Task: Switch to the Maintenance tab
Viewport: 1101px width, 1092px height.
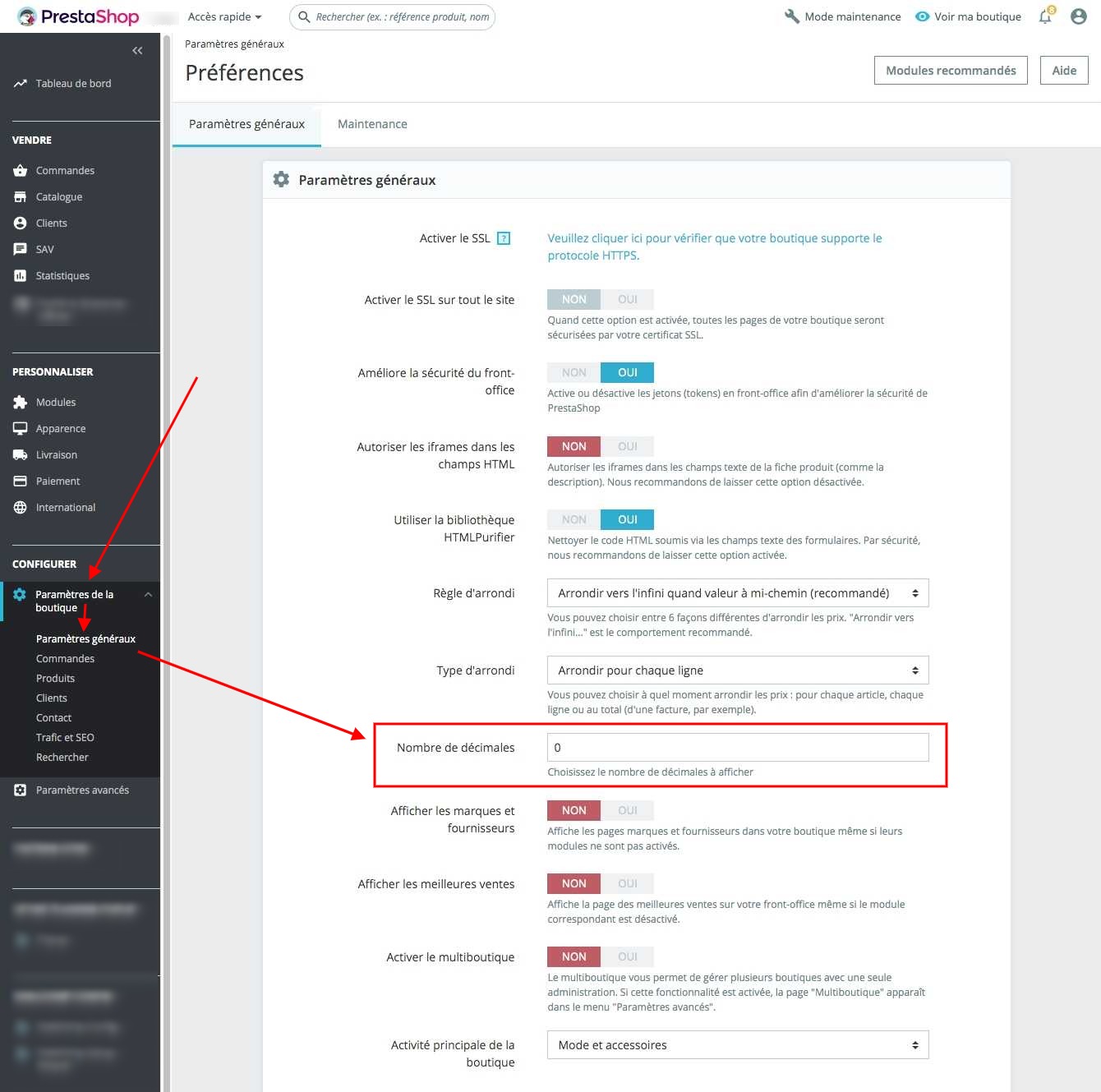Action: point(372,124)
